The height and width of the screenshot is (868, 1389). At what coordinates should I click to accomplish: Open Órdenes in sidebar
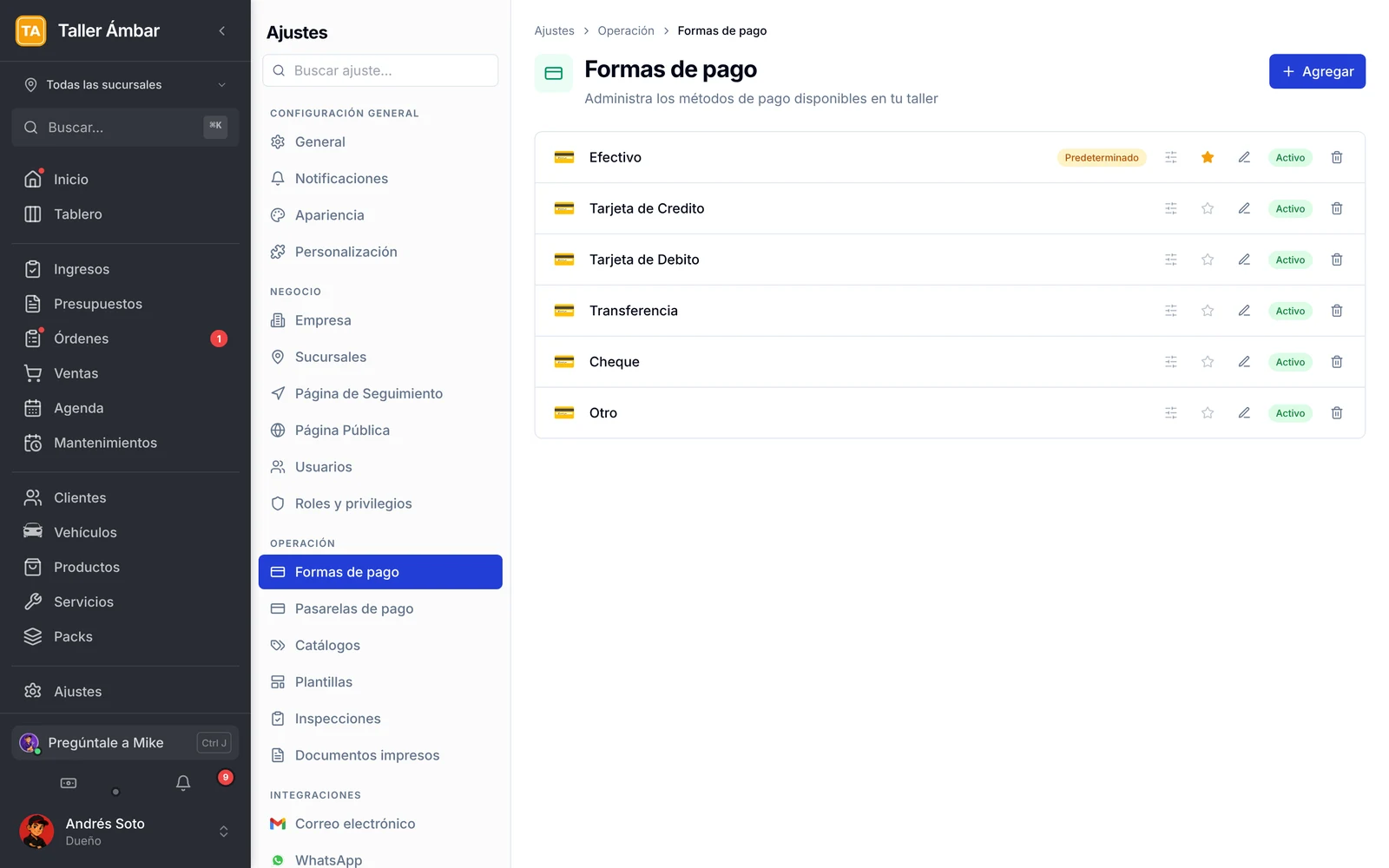(125, 339)
